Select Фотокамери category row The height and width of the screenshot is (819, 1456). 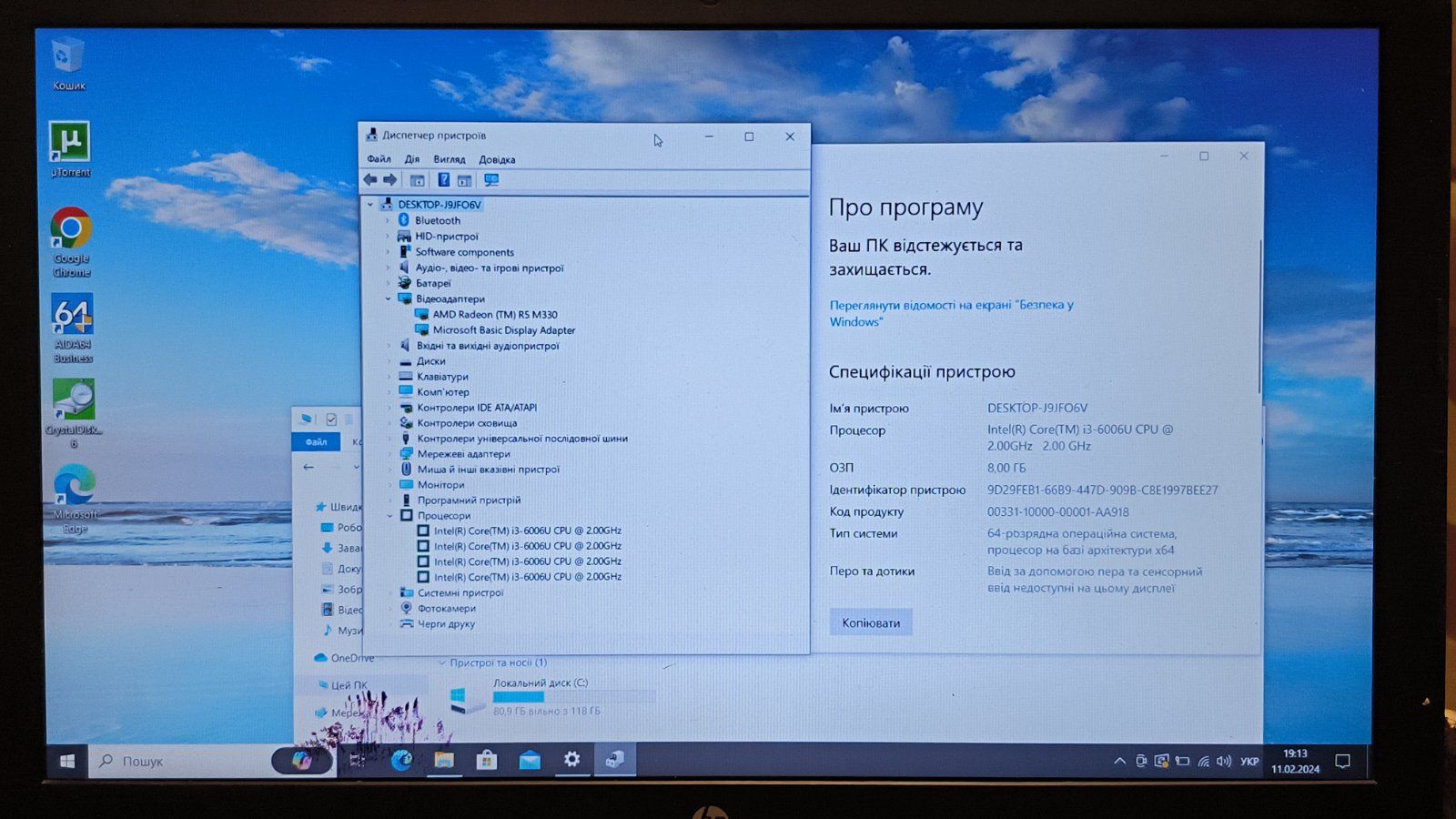[x=446, y=608]
